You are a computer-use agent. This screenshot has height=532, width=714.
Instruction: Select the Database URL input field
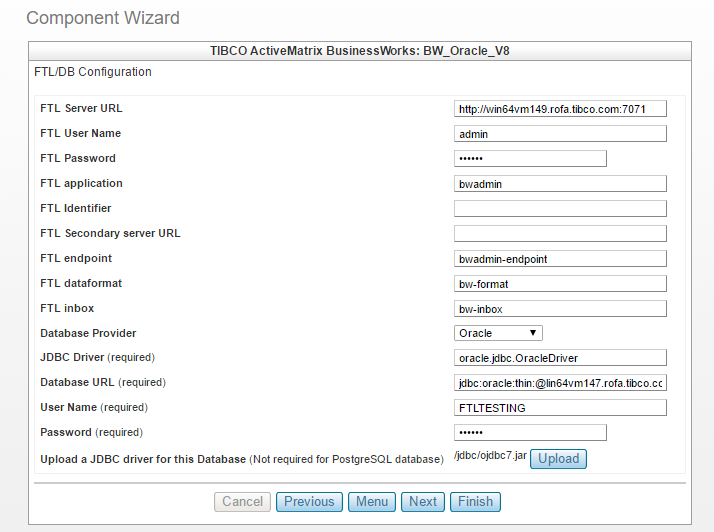pos(560,383)
